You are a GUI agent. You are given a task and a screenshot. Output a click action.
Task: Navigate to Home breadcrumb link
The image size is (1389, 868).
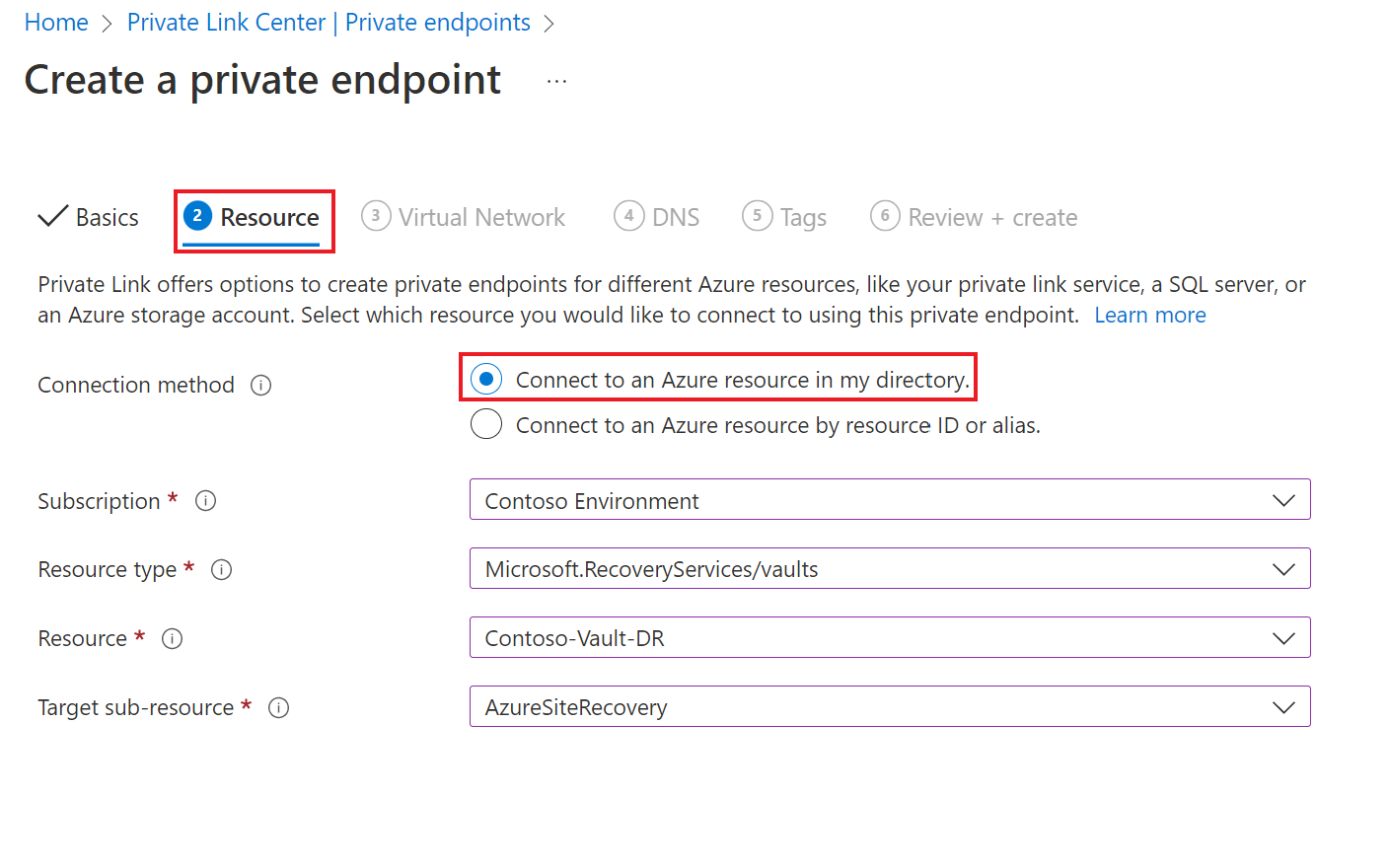tap(56, 23)
